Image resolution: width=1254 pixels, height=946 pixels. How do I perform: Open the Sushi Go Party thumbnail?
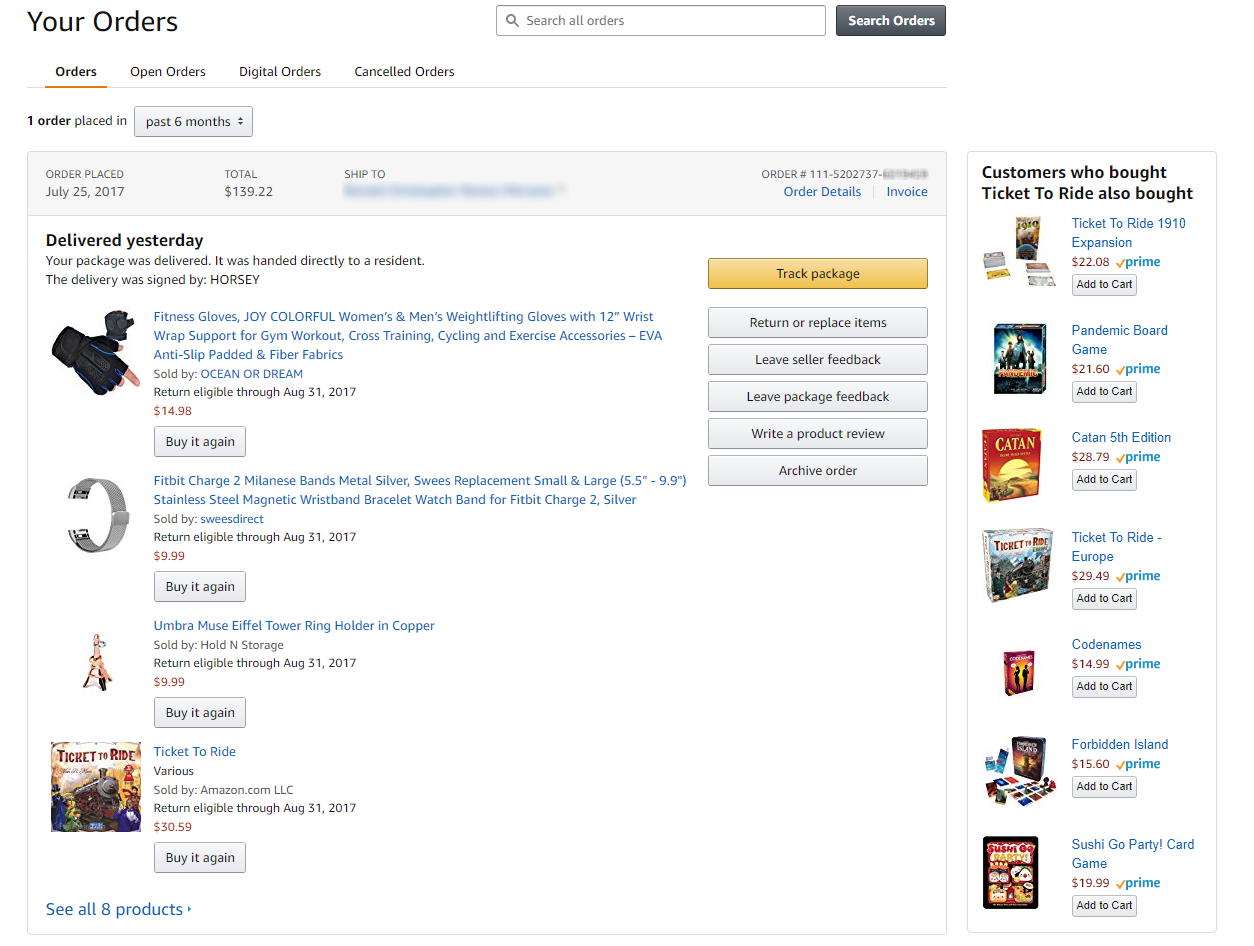point(1011,872)
